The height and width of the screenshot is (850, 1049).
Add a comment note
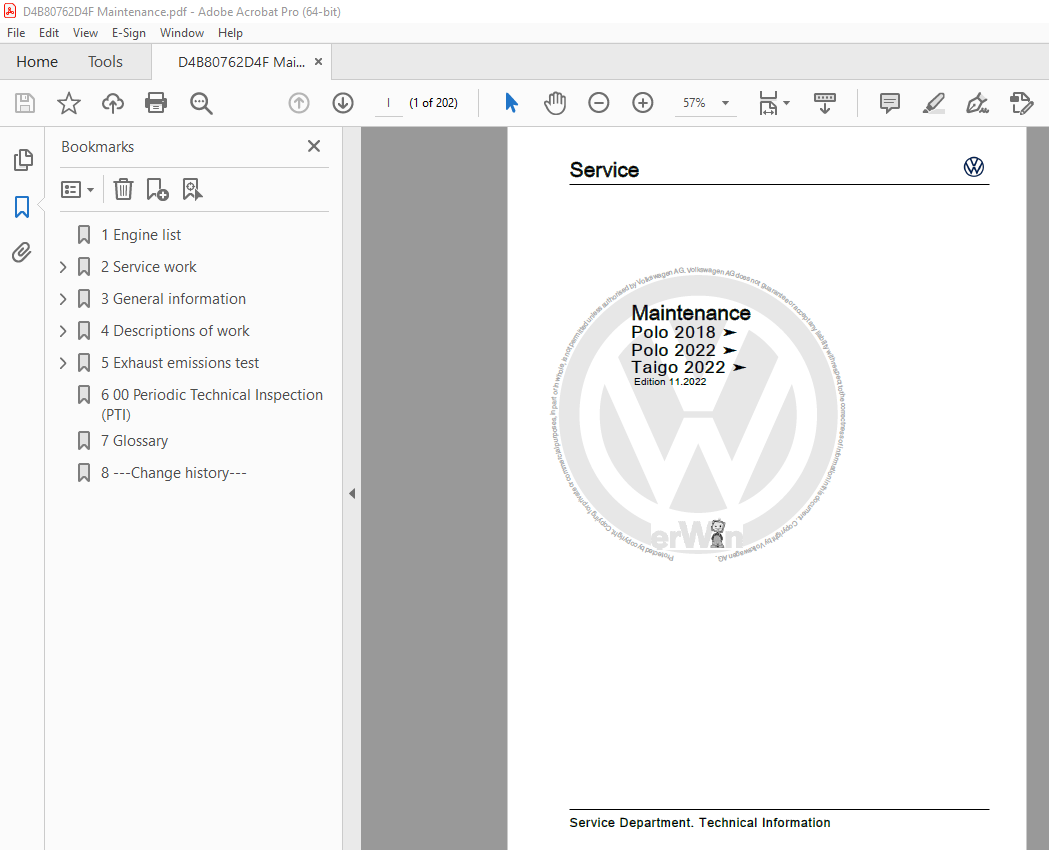(889, 103)
